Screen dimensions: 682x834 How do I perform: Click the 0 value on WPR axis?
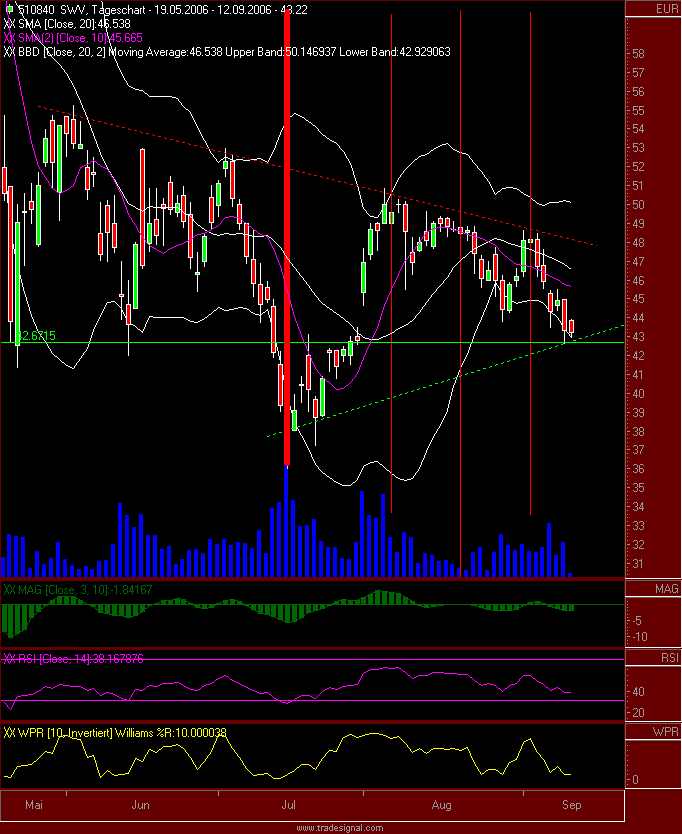pyautogui.click(x=635, y=780)
